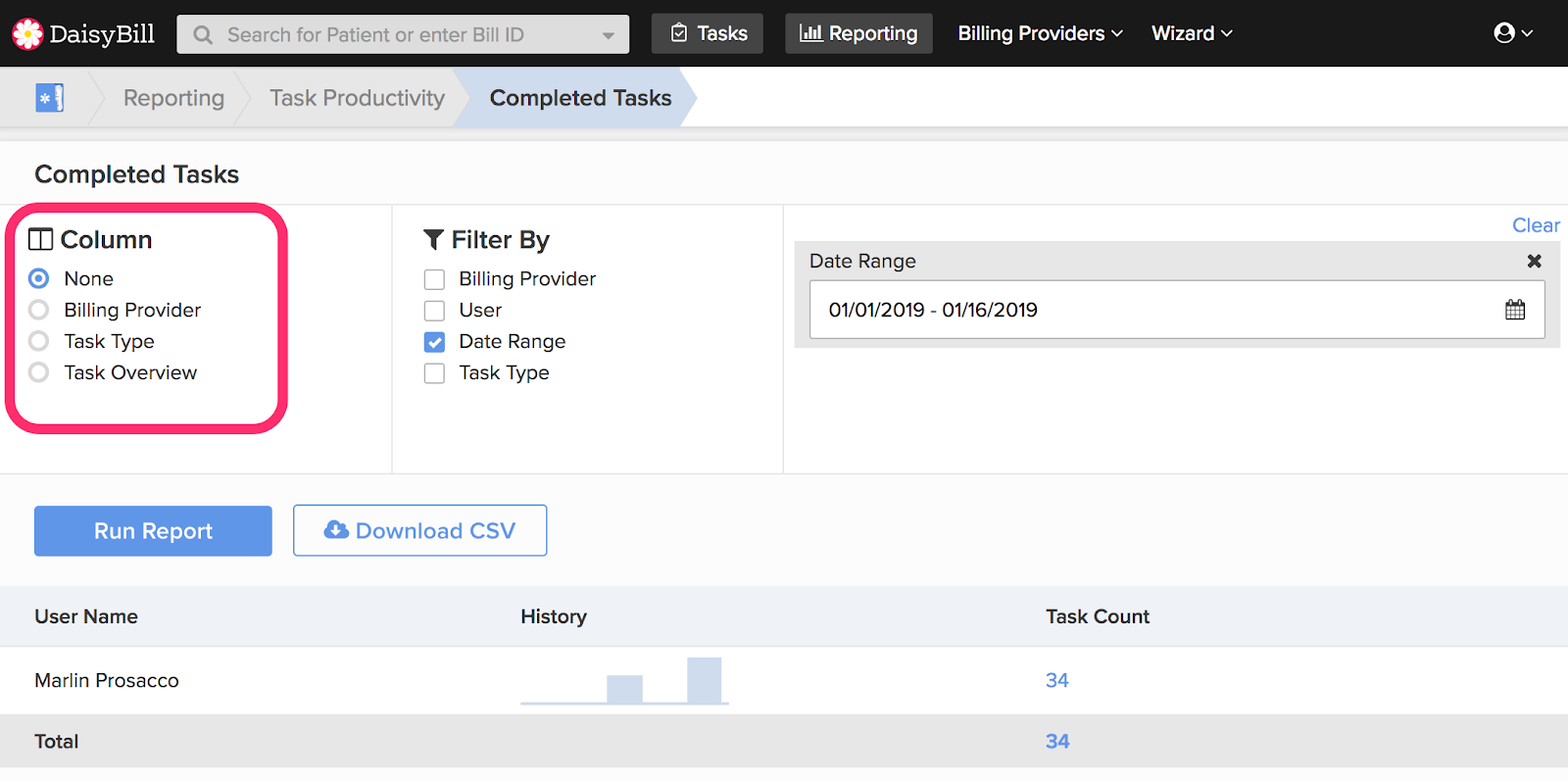Image resolution: width=1568 pixels, height=781 pixels.
Task: Click the home breadcrumb icon
Action: pyautogui.click(x=49, y=98)
